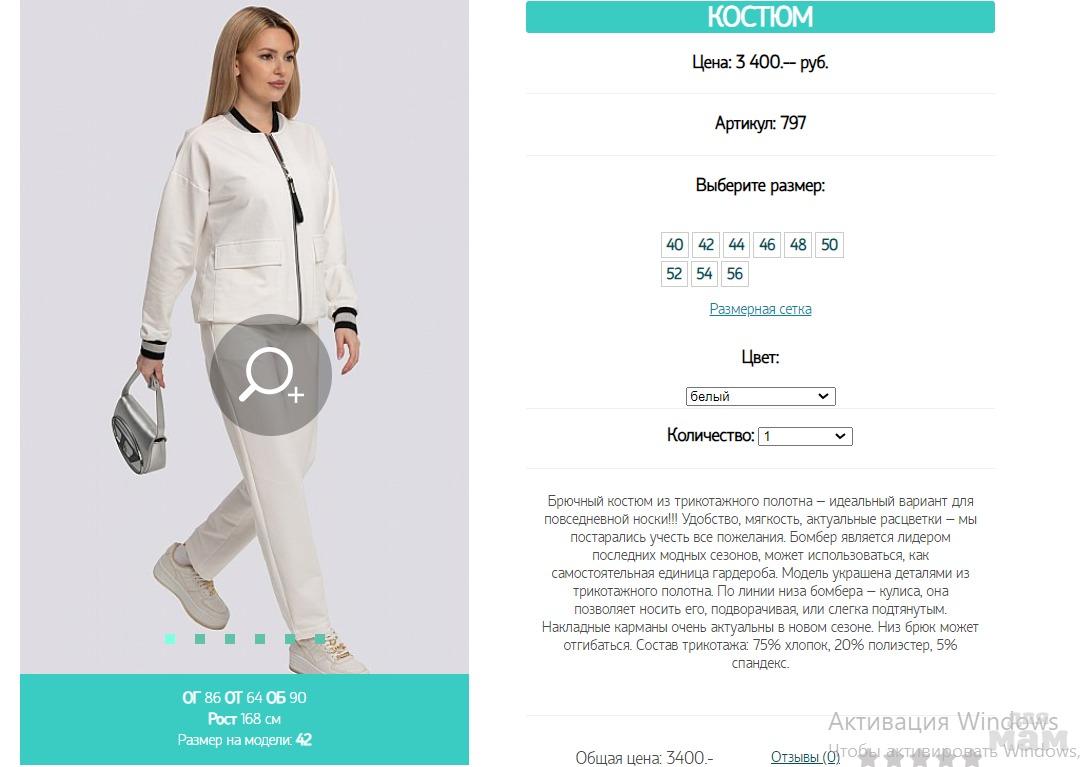Choose size 52

674,274
